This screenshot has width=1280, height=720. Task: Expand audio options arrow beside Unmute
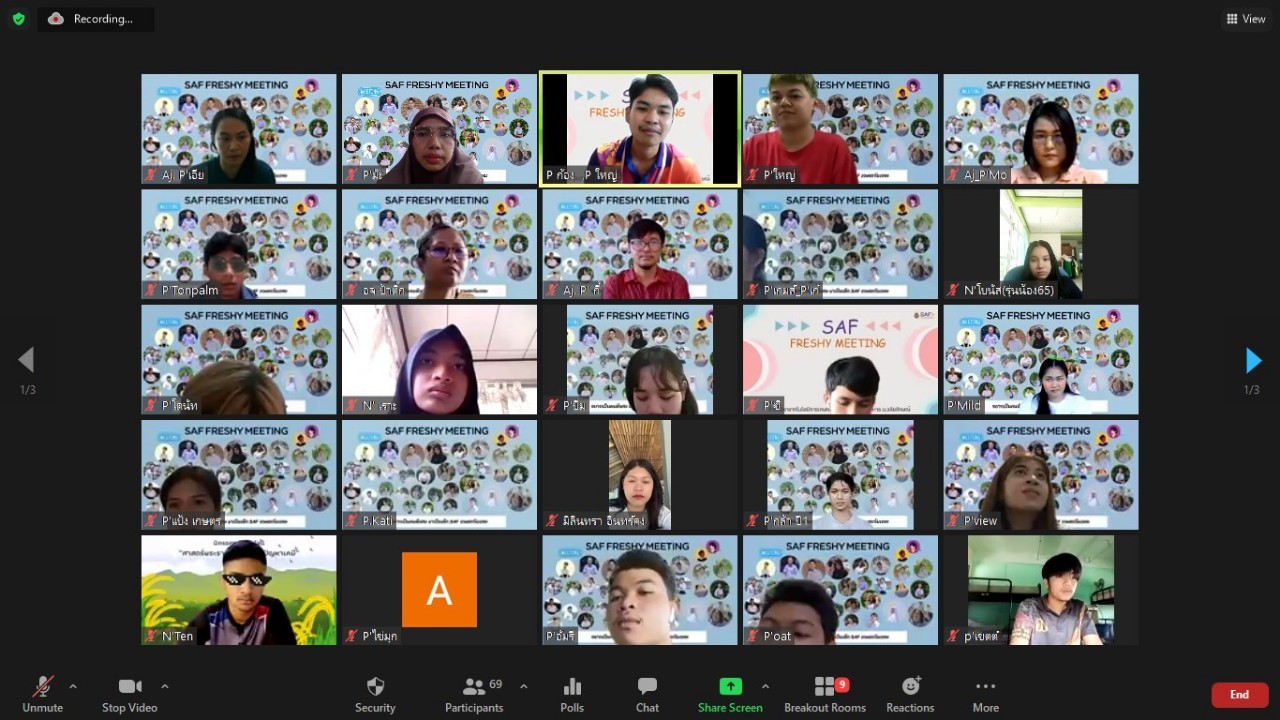tap(73, 686)
